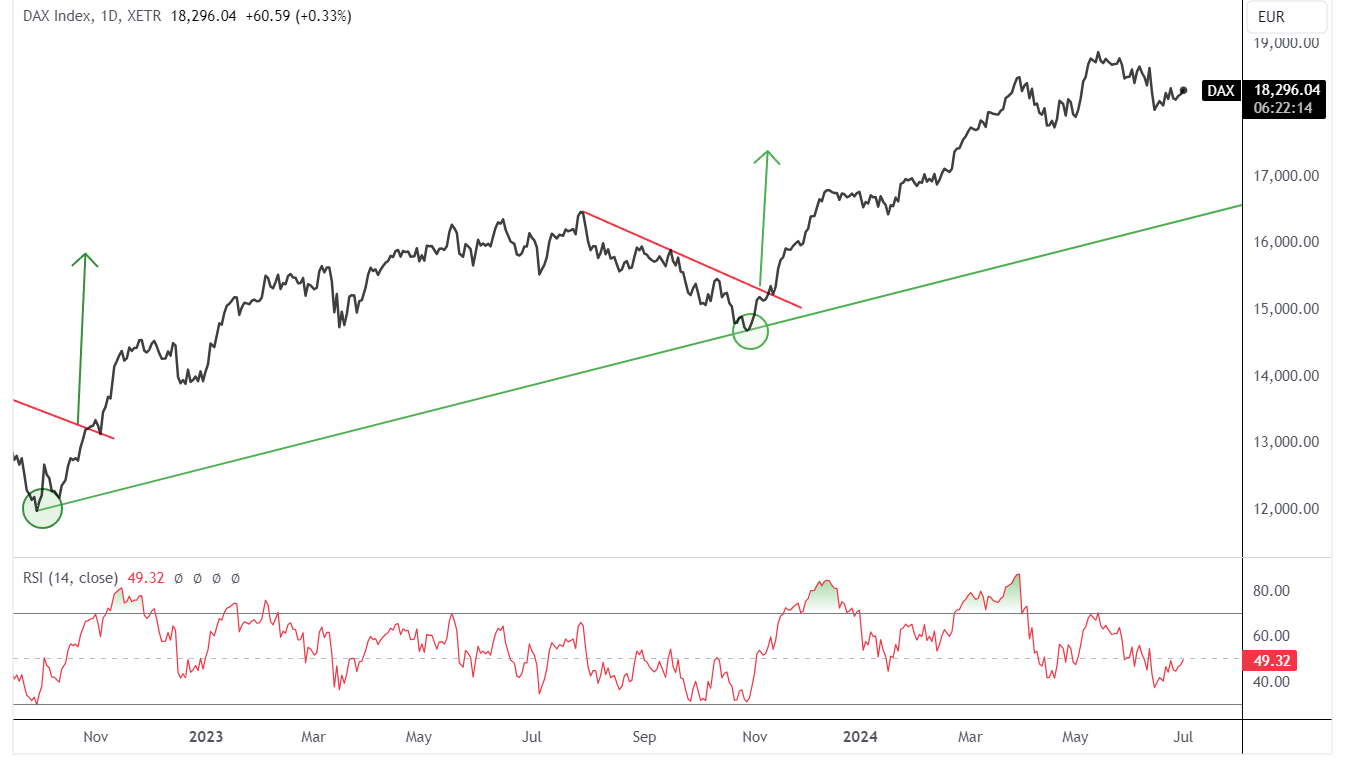This screenshot has height=761, width=1345.
Task: Select the 12,000.00 price axis label
Action: click(x=1285, y=509)
